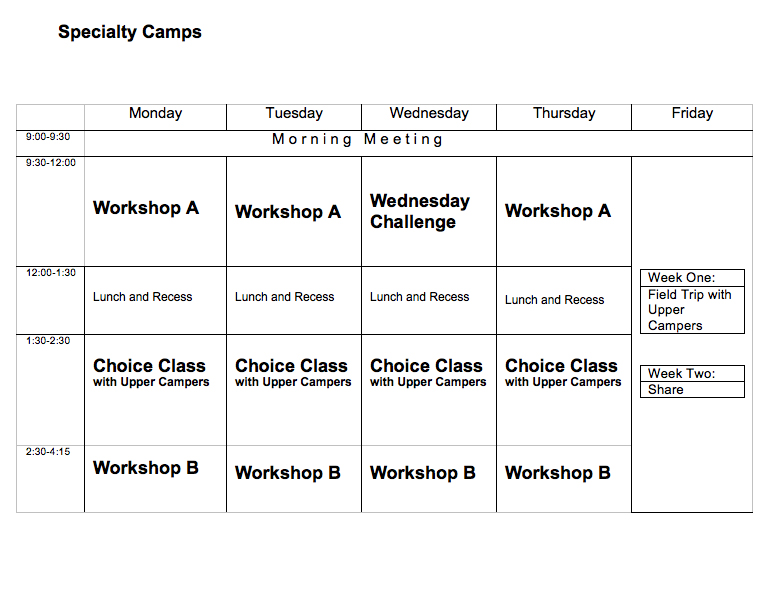
Task: Click Wednesday's Choice Class heading
Action: pos(427,366)
